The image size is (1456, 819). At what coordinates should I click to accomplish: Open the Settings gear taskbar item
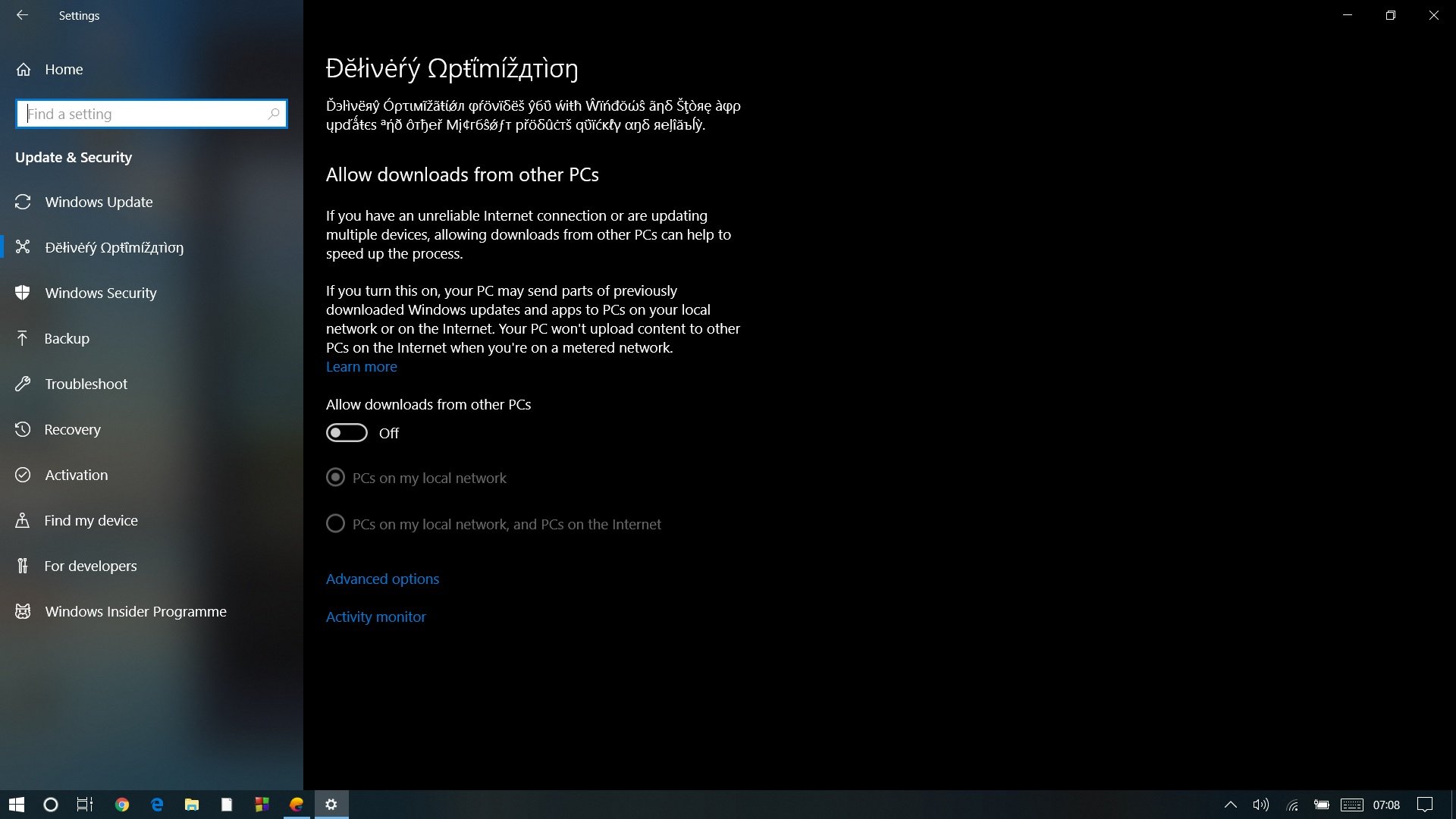point(331,805)
